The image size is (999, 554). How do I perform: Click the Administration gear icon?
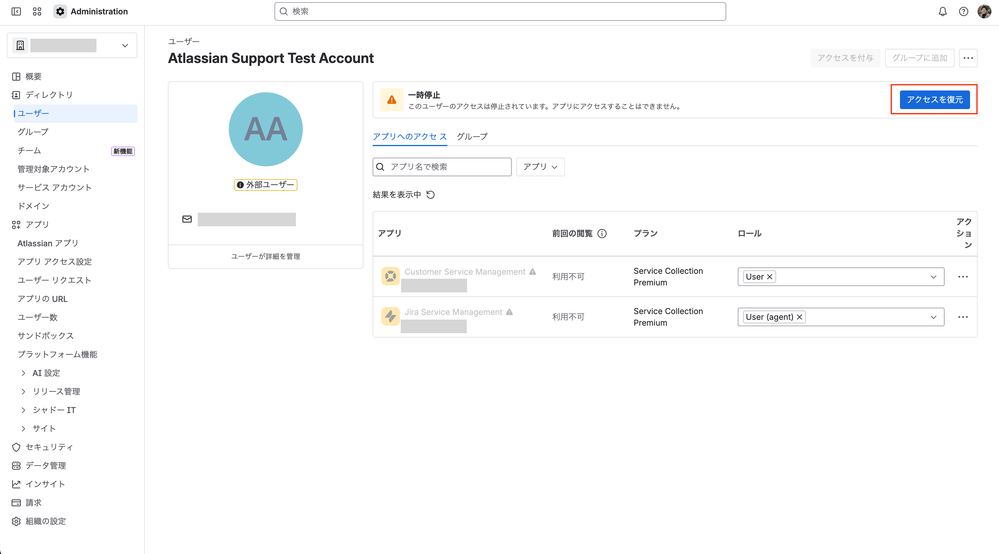click(x=60, y=11)
